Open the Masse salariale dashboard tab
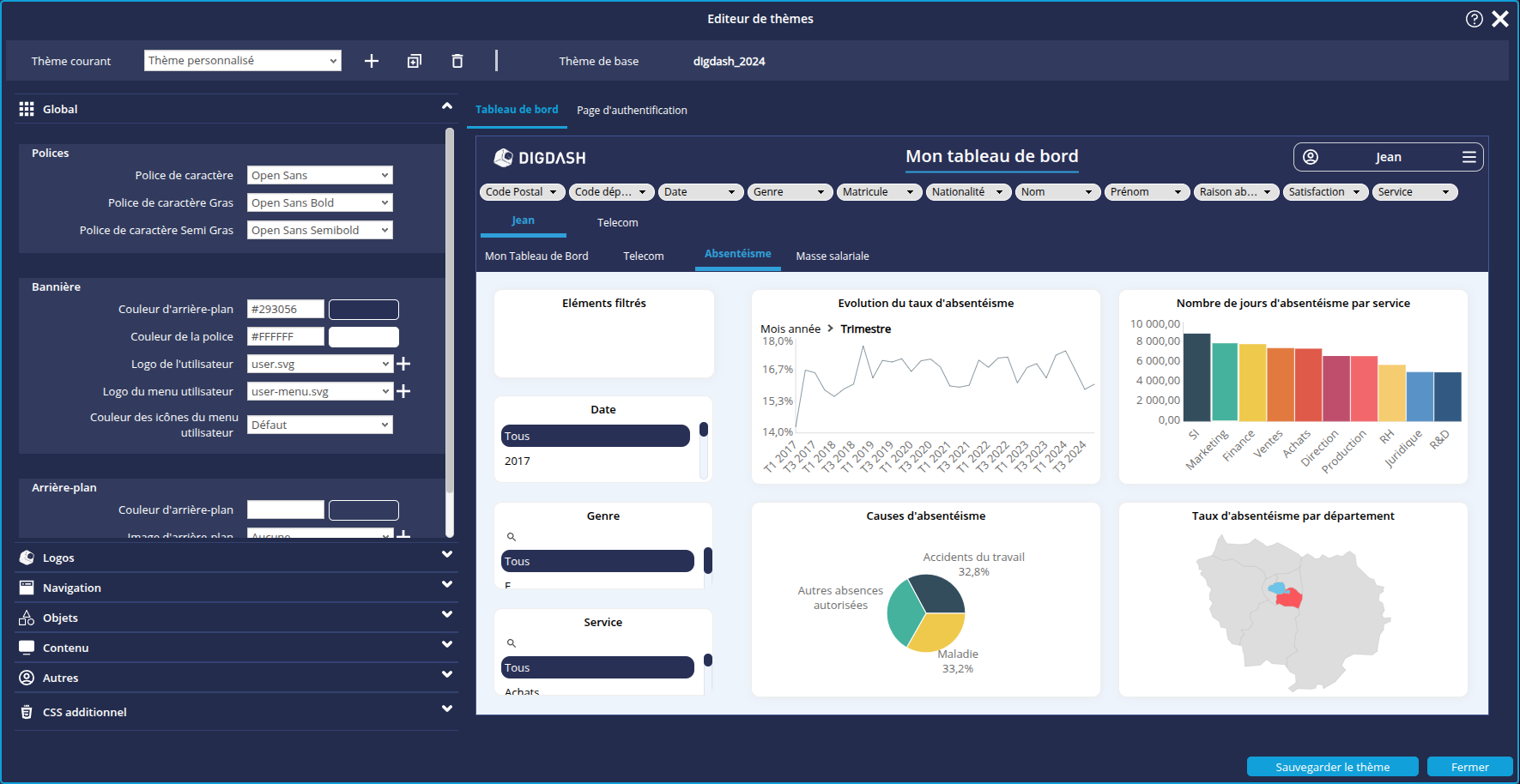 click(832, 256)
